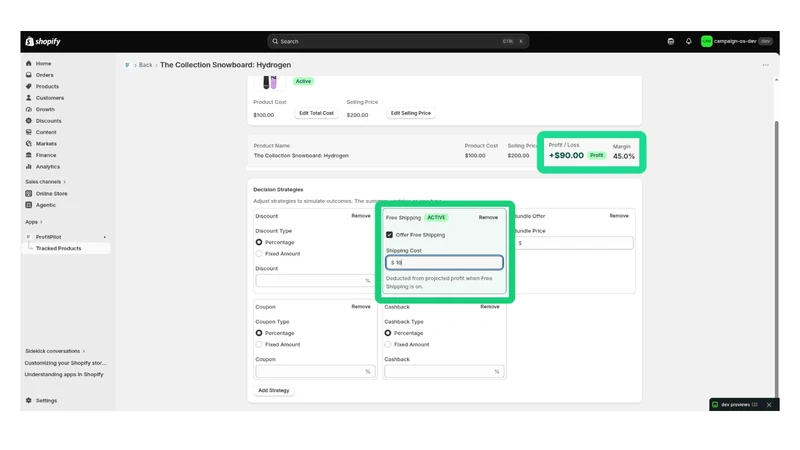Click the store icon in top bar

670,41
